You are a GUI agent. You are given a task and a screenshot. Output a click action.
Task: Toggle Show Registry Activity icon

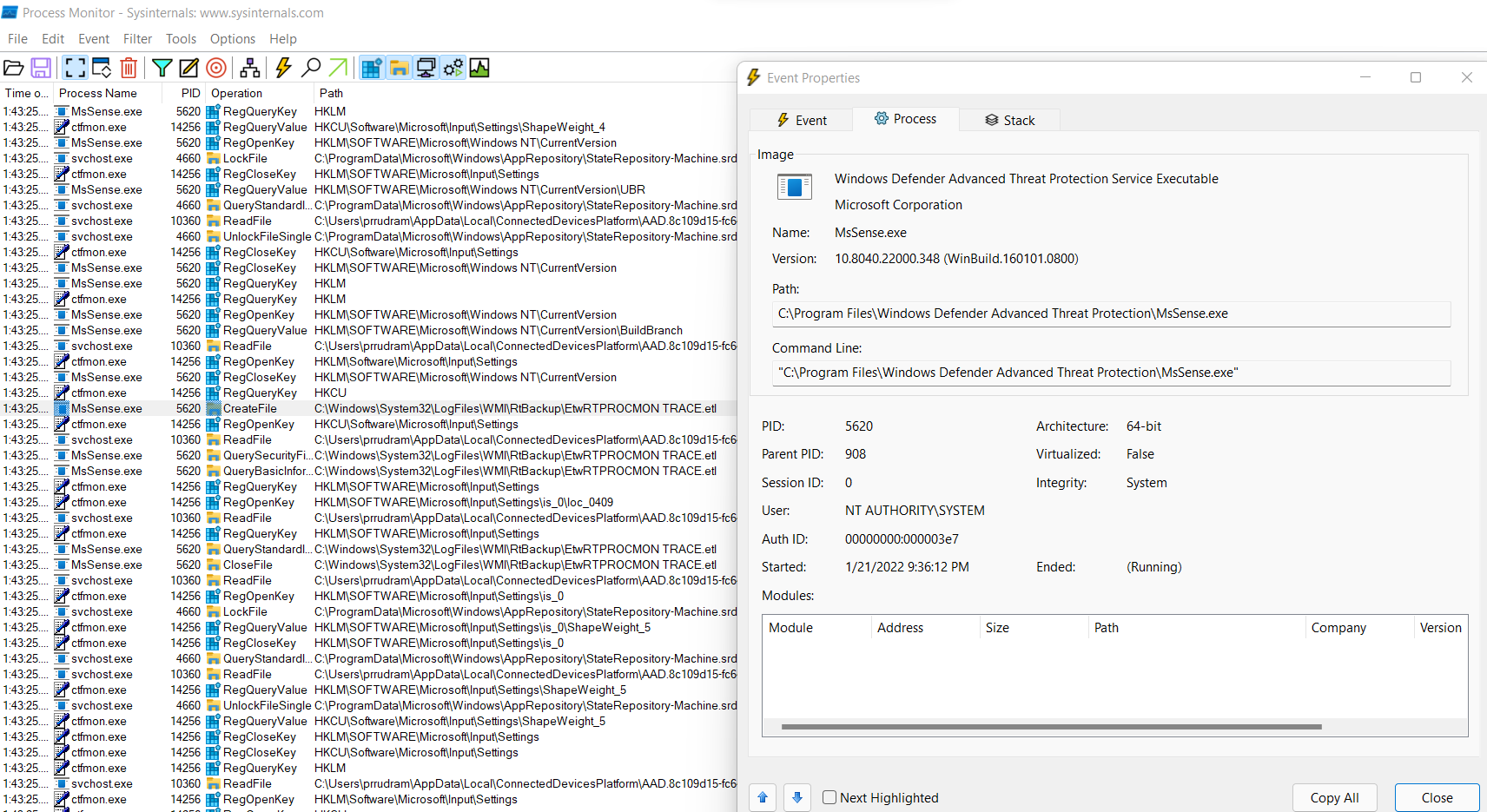(x=372, y=68)
